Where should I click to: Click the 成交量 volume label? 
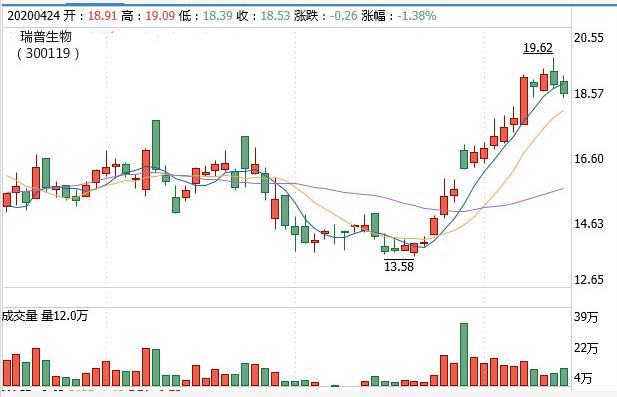(x=20, y=316)
